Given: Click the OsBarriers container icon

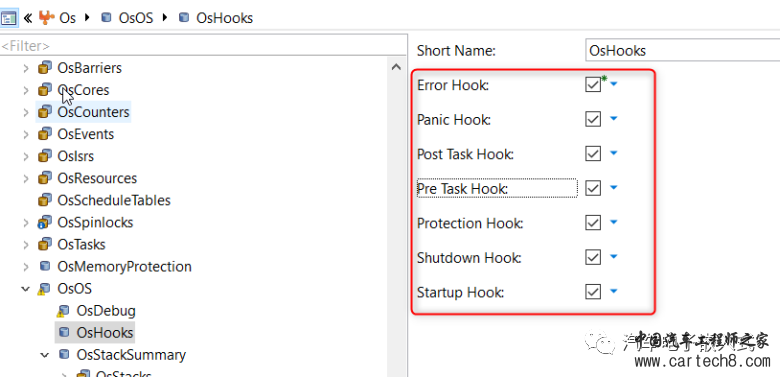Looking at the screenshot, I should pos(45,67).
